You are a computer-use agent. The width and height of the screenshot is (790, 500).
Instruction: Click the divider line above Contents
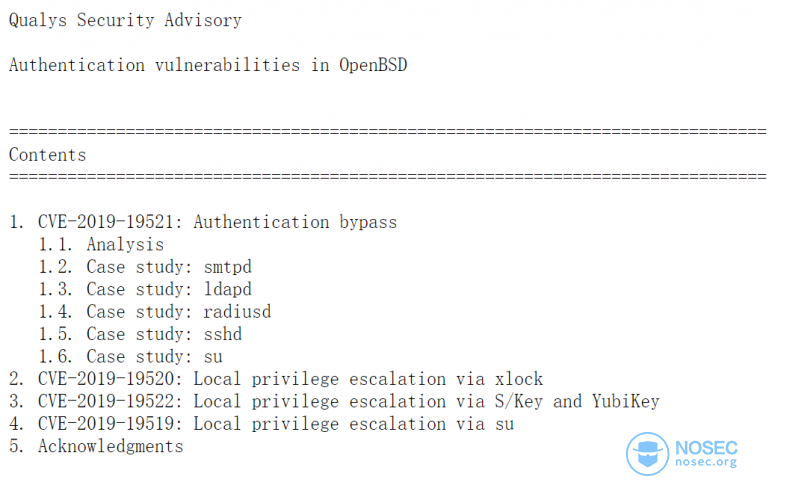(388, 132)
